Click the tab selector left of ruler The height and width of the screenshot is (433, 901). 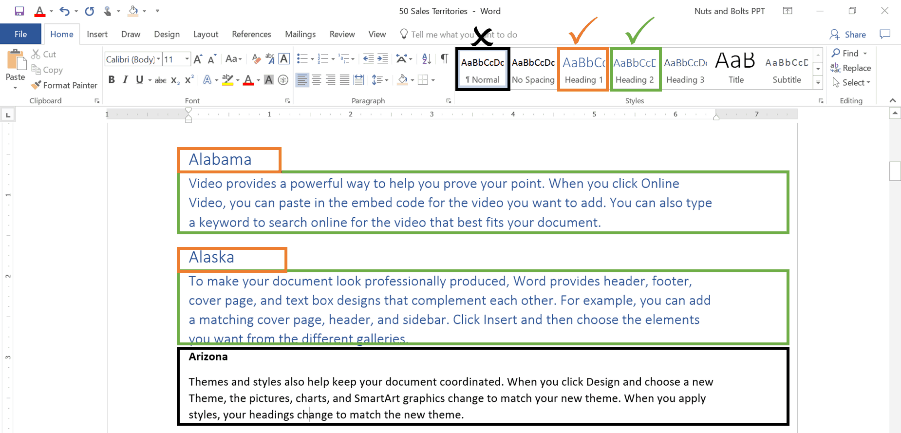8,115
